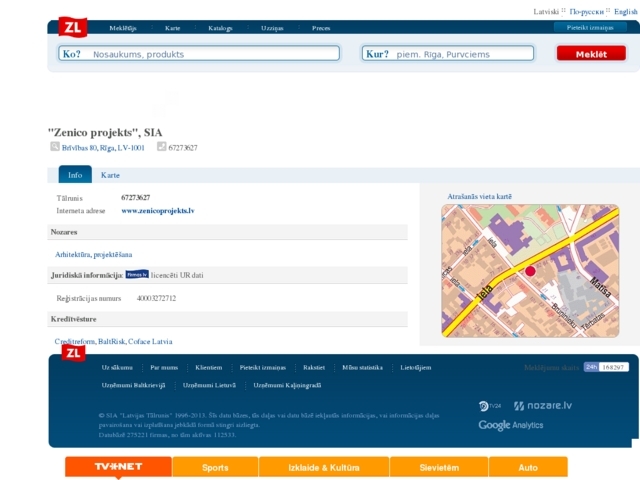
Task: Click the Pieteikt izmaiņas button in the header
Action: [x=590, y=27]
